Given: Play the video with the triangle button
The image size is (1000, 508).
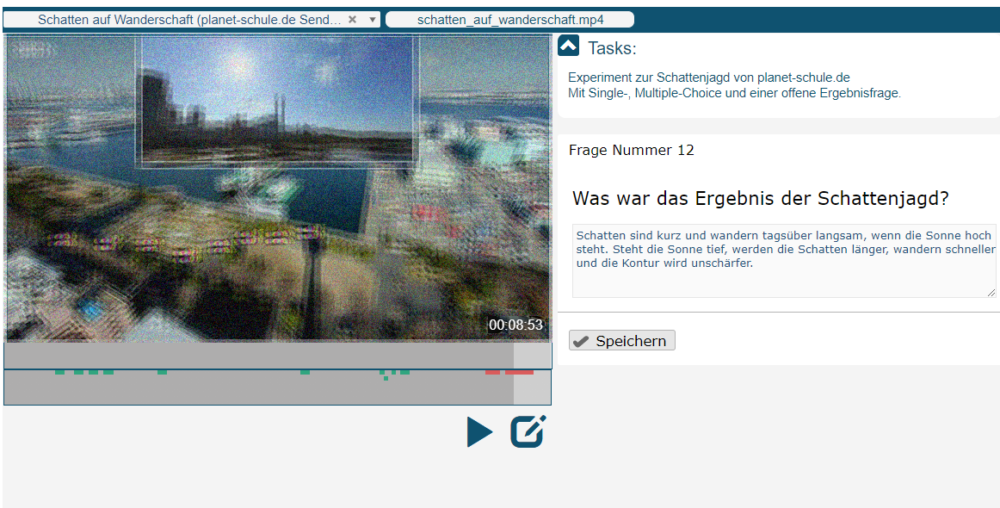Looking at the screenshot, I should coord(480,432).
